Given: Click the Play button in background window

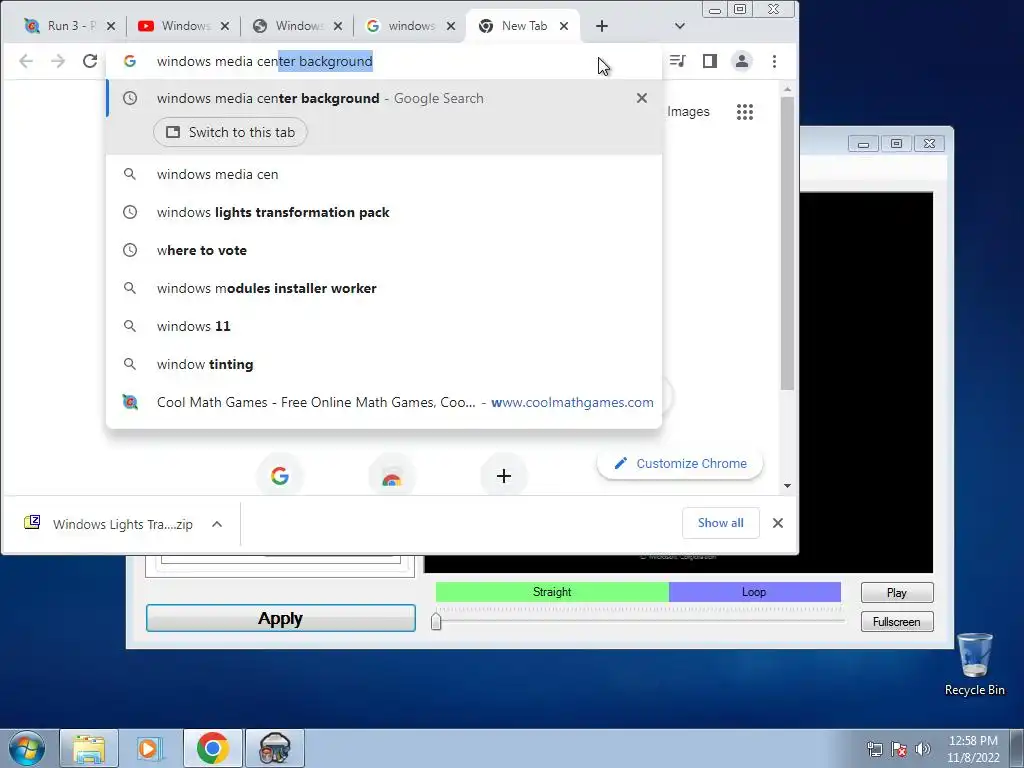Looking at the screenshot, I should pos(897,592).
